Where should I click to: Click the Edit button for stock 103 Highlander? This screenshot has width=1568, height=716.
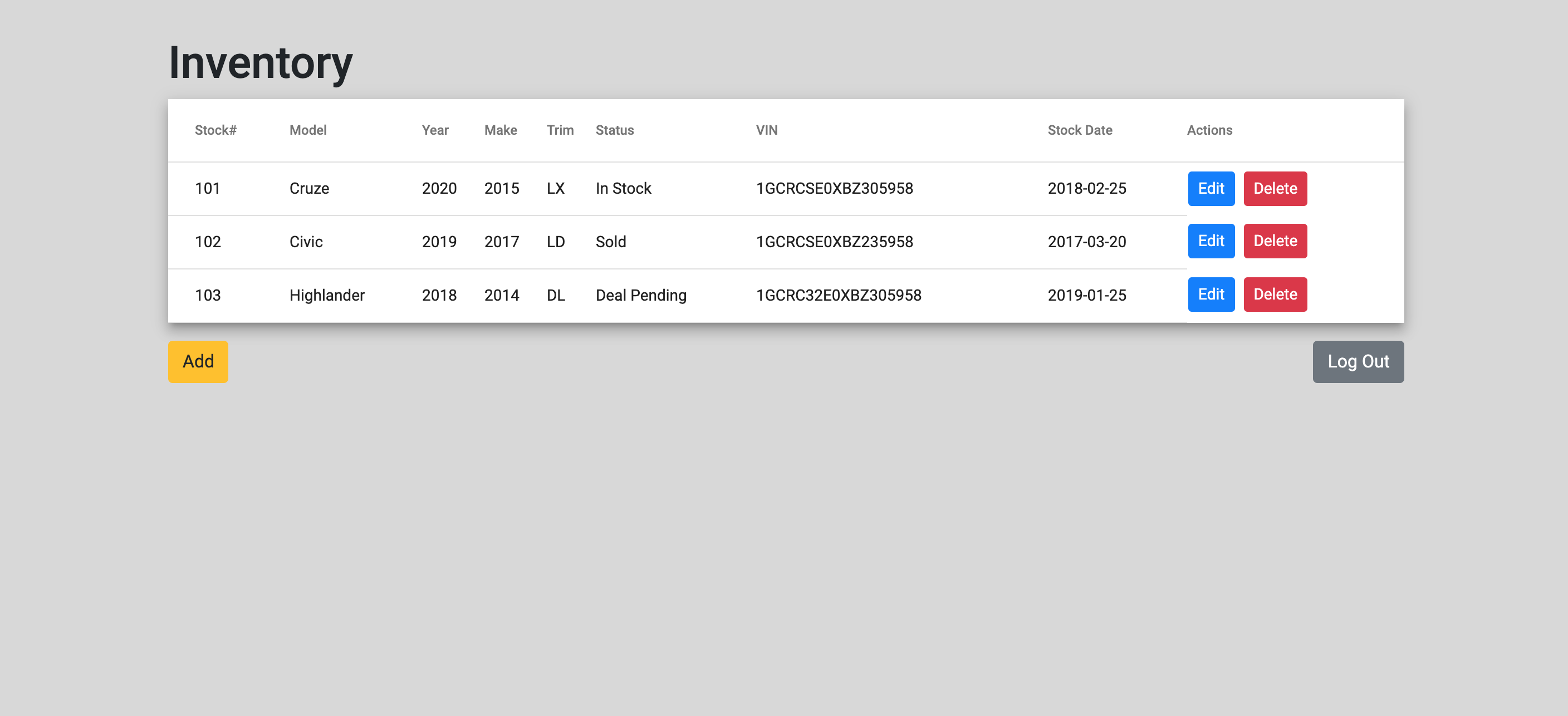pyautogui.click(x=1211, y=294)
